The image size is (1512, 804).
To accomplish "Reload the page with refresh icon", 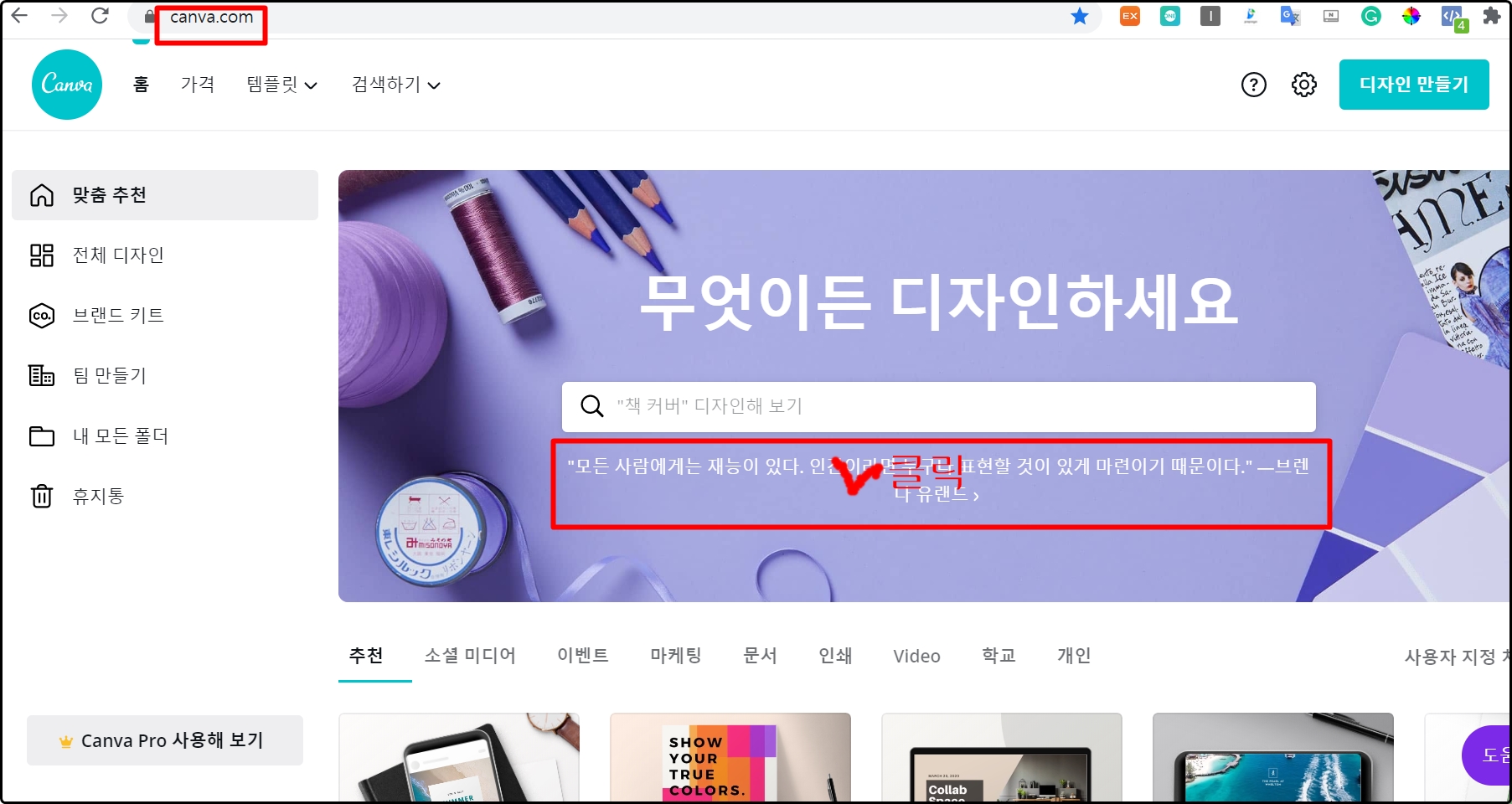I will 100,15.
